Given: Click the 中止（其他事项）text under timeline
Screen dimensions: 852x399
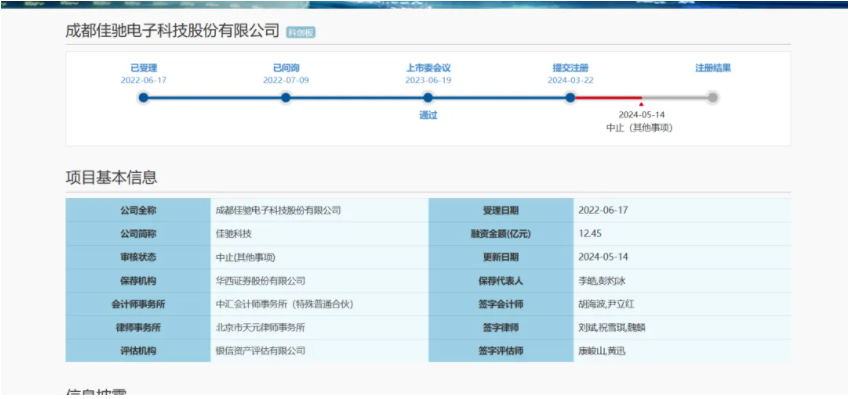Looking at the screenshot, I should tap(640, 128).
